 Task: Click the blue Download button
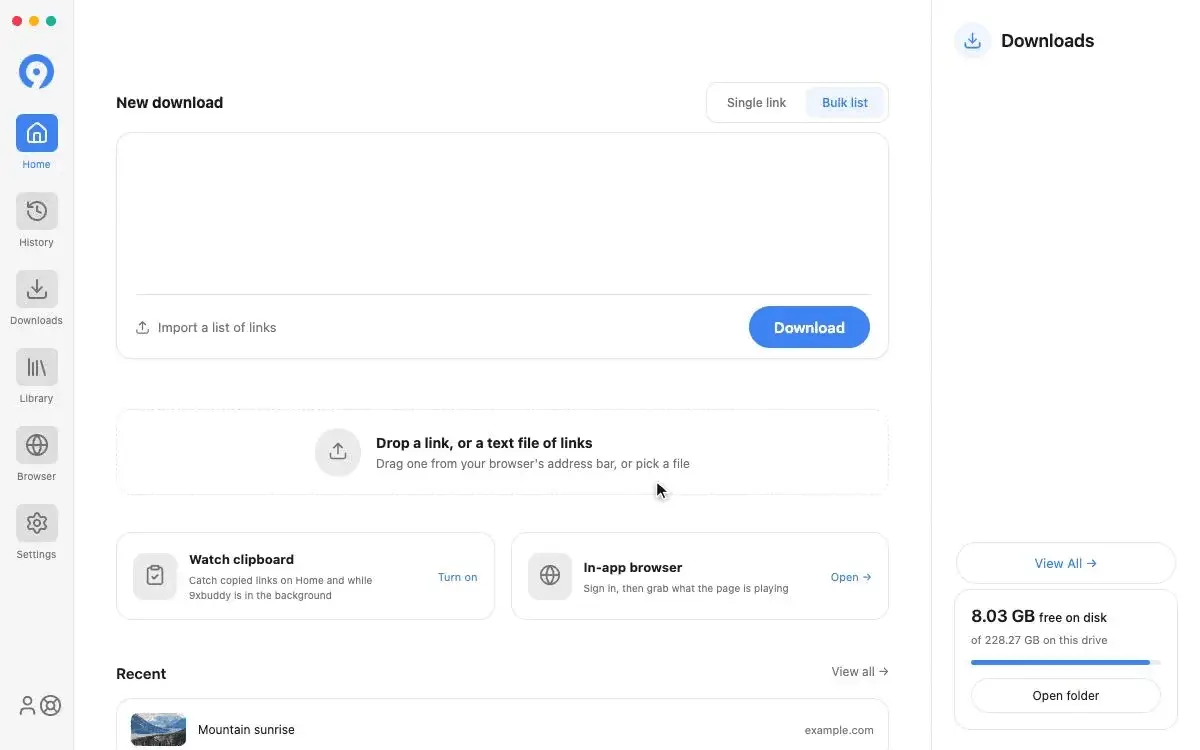(x=809, y=327)
